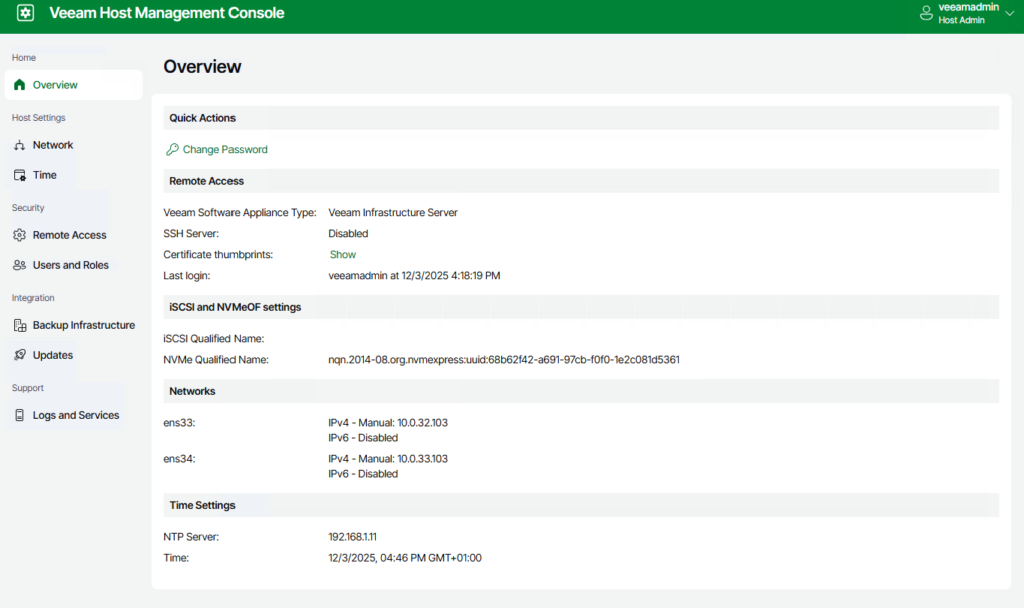Click the Change Password link

225,150
